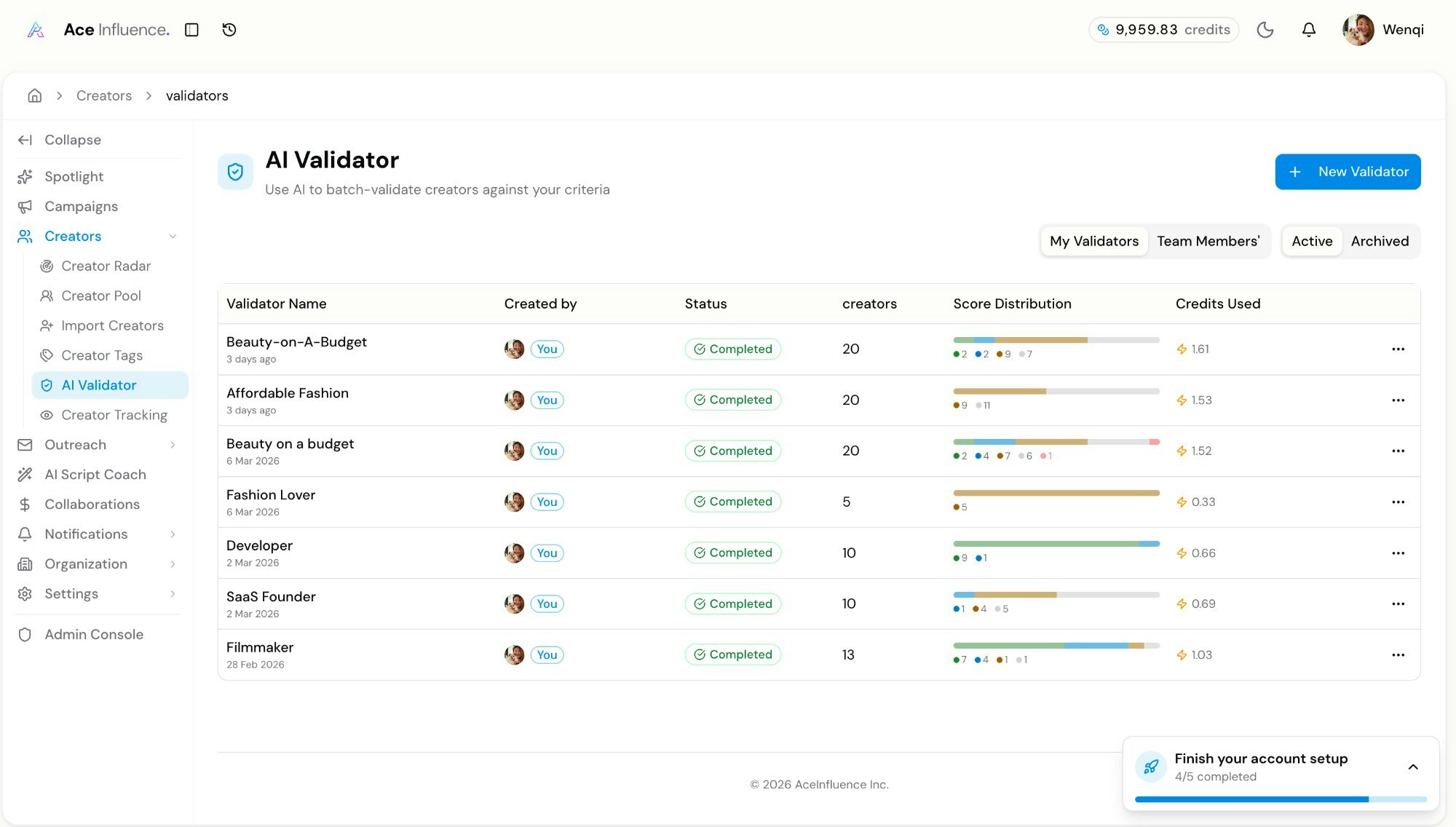Open more options for Filmmaker row
1456x827 pixels.
(1398, 655)
